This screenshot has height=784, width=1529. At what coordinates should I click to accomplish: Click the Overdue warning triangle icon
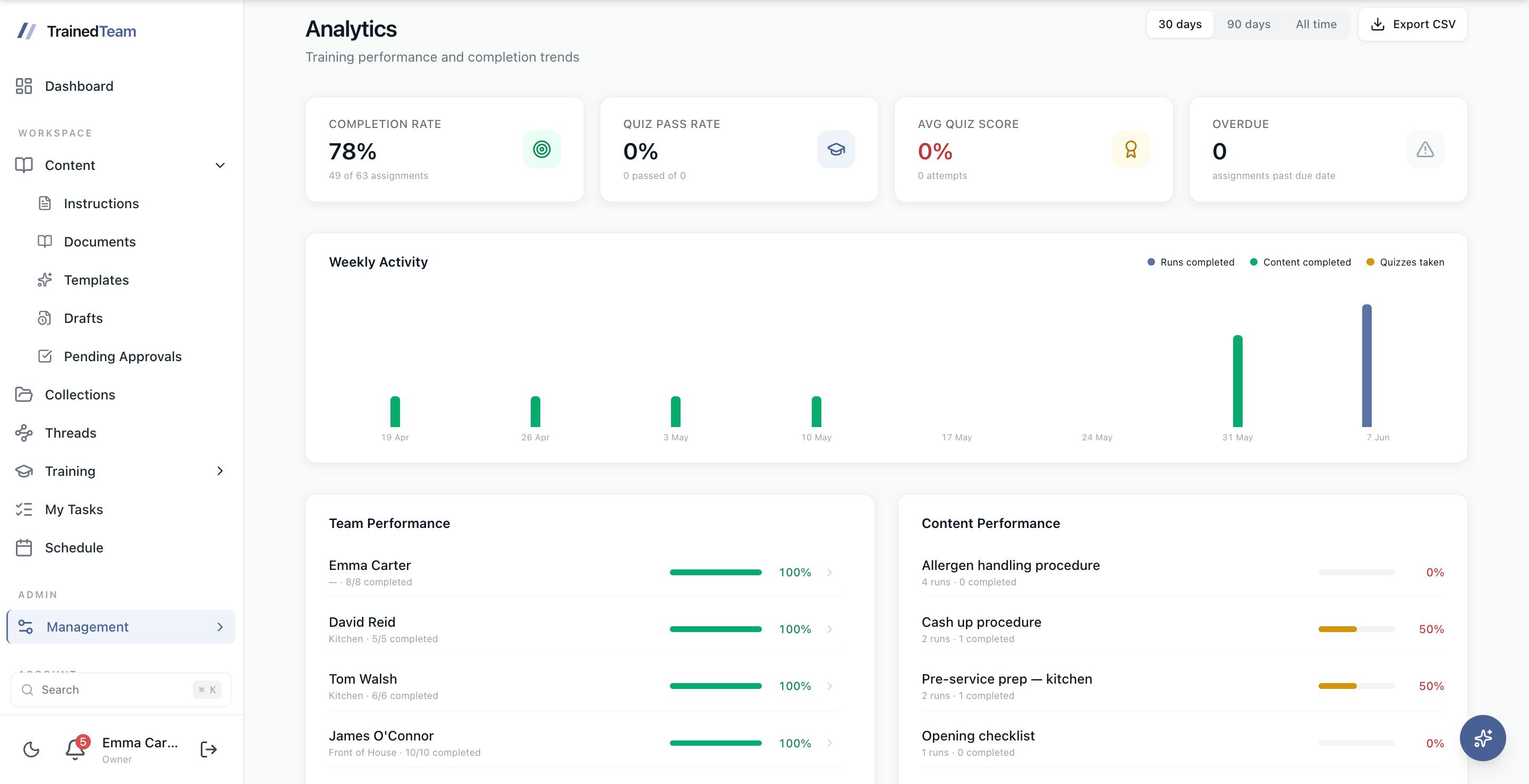[x=1424, y=149]
